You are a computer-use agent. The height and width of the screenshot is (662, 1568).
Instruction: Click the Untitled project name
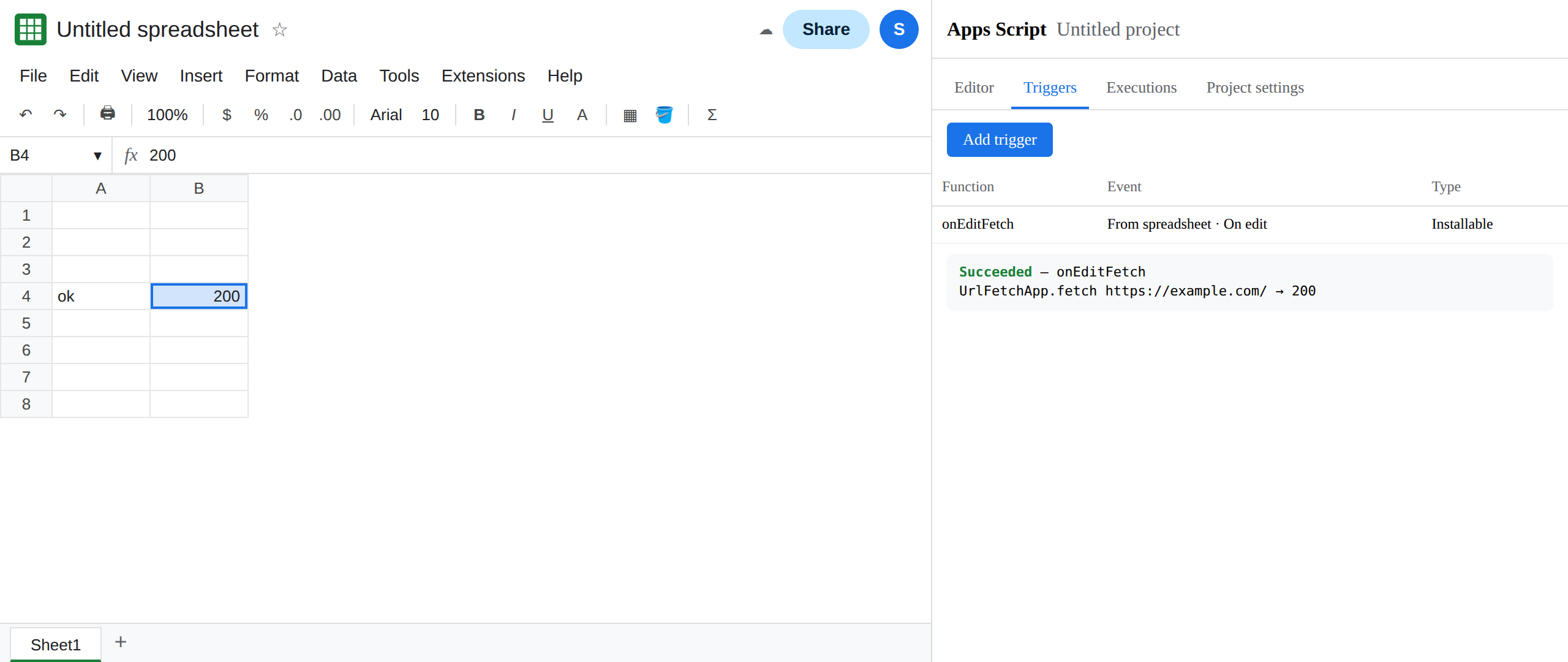(x=1118, y=29)
